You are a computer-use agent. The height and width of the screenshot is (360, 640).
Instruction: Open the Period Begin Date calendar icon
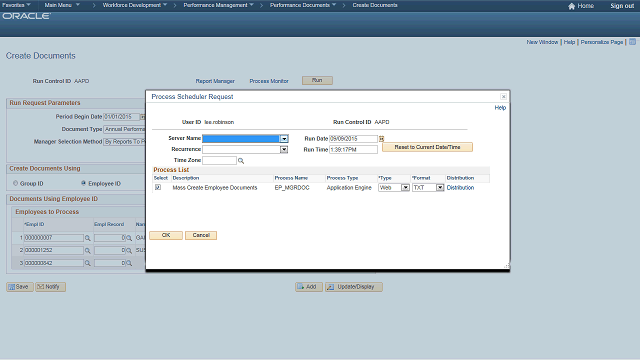[142, 117]
